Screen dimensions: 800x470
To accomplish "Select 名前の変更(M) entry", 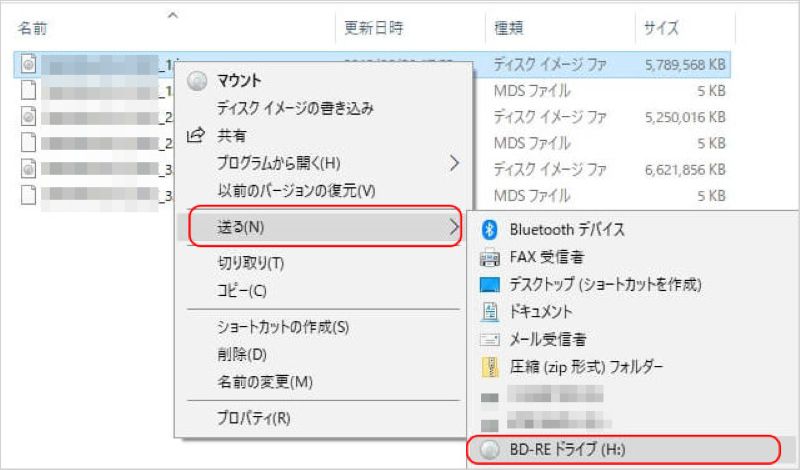I will click(265, 382).
